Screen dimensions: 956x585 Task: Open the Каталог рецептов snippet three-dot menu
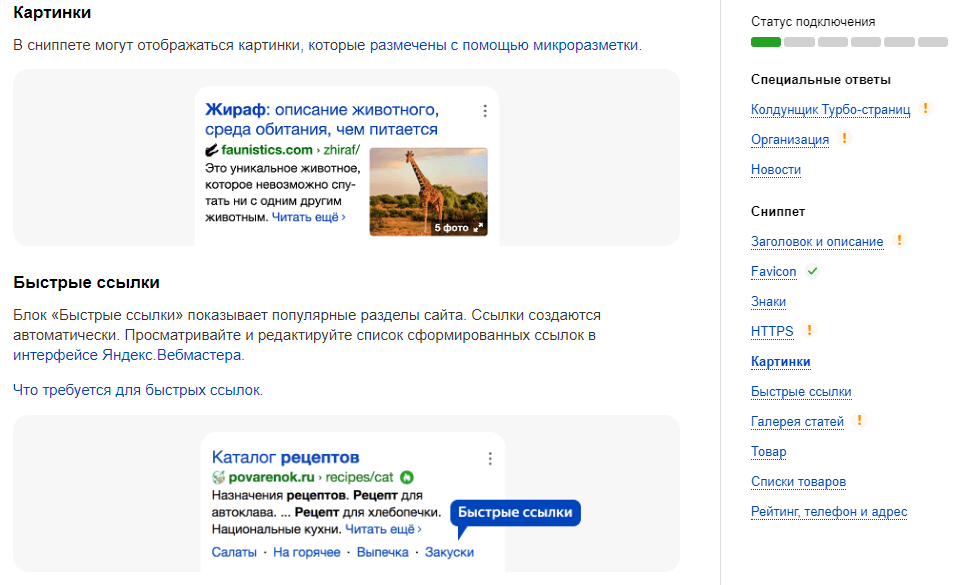click(x=490, y=459)
